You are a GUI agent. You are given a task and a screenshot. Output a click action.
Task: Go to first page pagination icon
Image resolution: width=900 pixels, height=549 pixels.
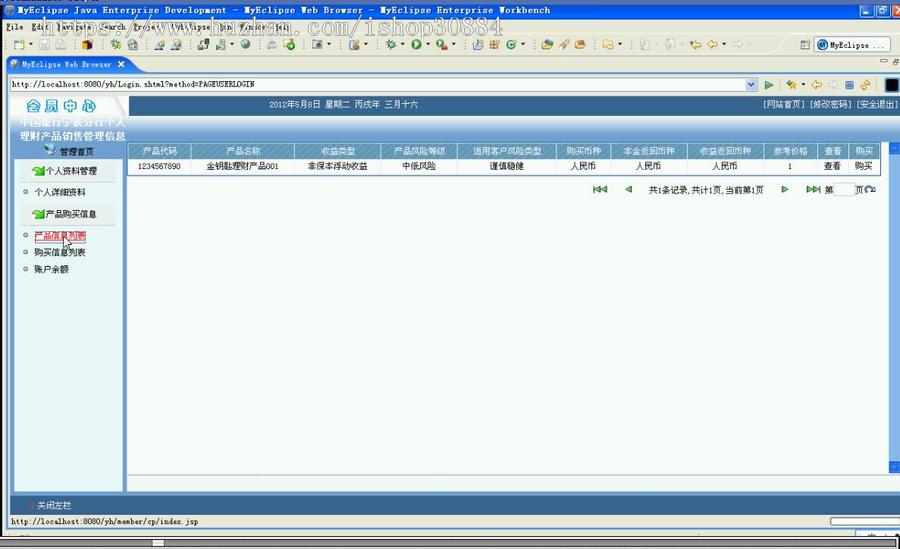pyautogui.click(x=600, y=190)
